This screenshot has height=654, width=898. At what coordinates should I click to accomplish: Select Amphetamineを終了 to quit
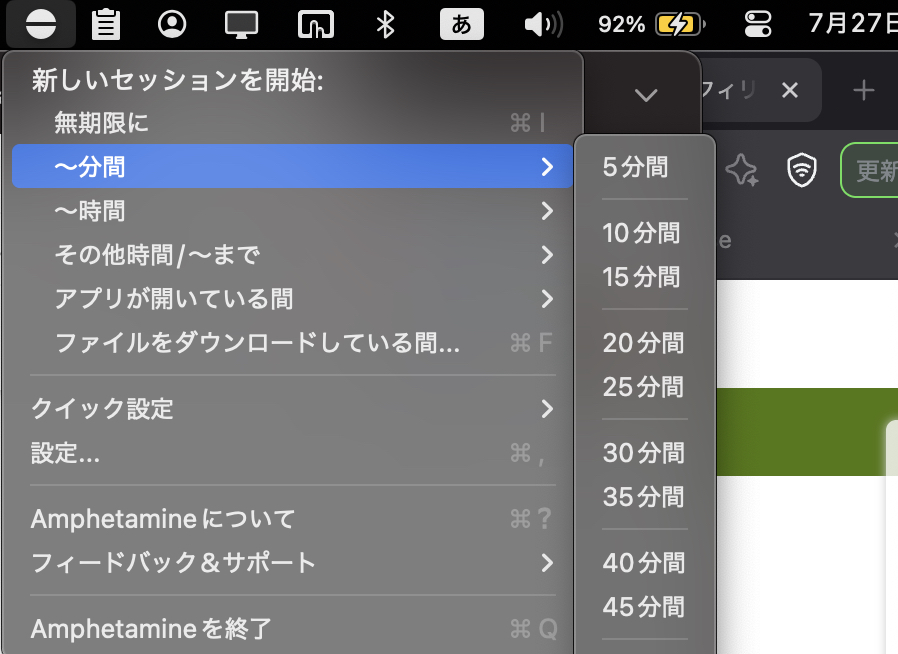292,629
